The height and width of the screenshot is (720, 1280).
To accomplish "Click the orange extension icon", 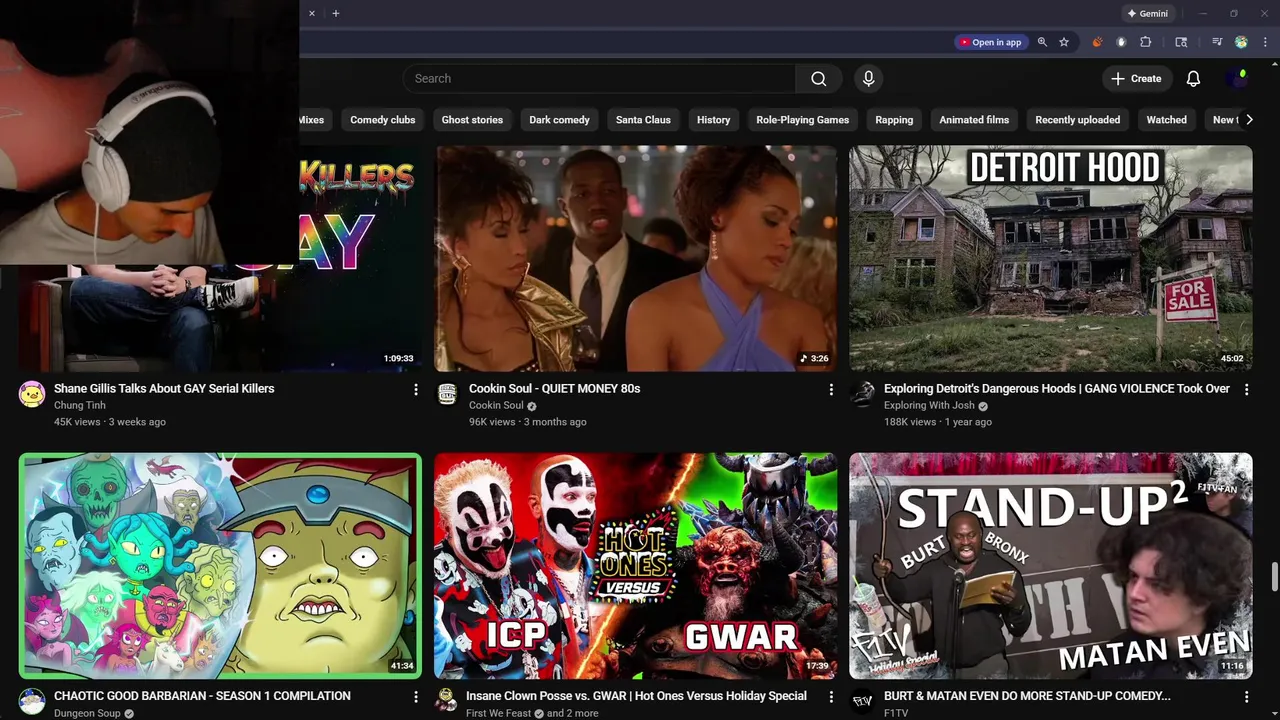I will pyautogui.click(x=1097, y=42).
